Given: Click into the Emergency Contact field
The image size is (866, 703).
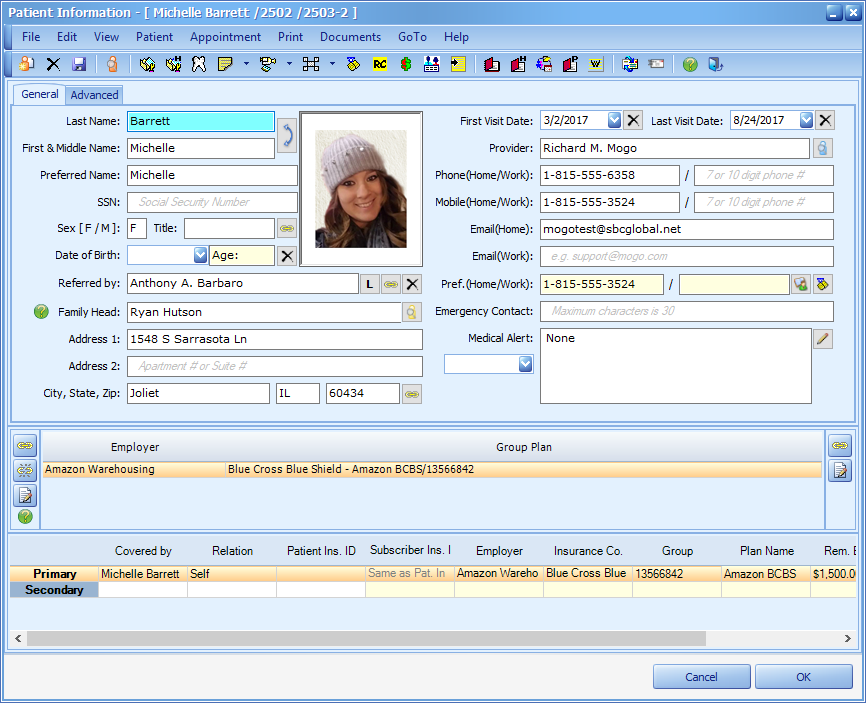Looking at the screenshot, I should coord(687,311).
